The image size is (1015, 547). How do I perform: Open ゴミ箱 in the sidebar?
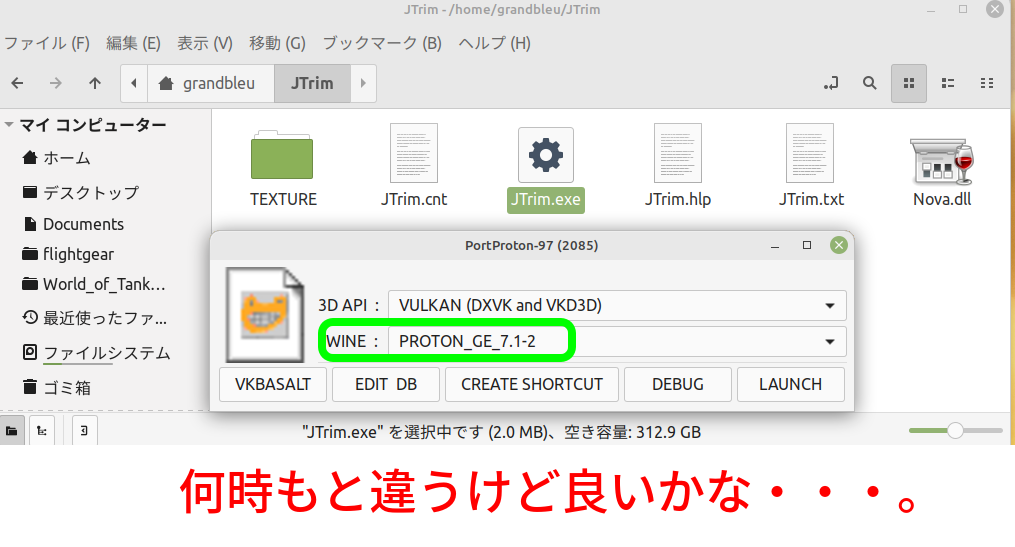click(56, 387)
